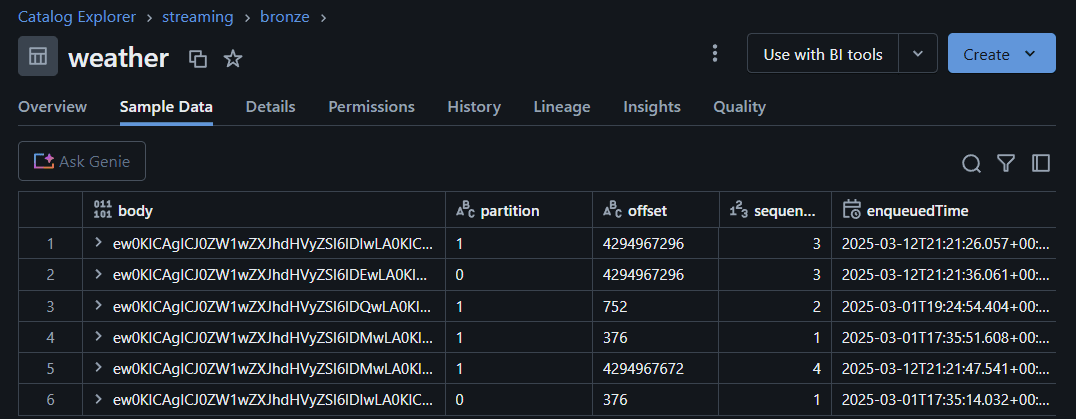Click the string type icon on partition column
Image resolution: width=1076 pixels, height=419 pixels.
click(x=465, y=211)
